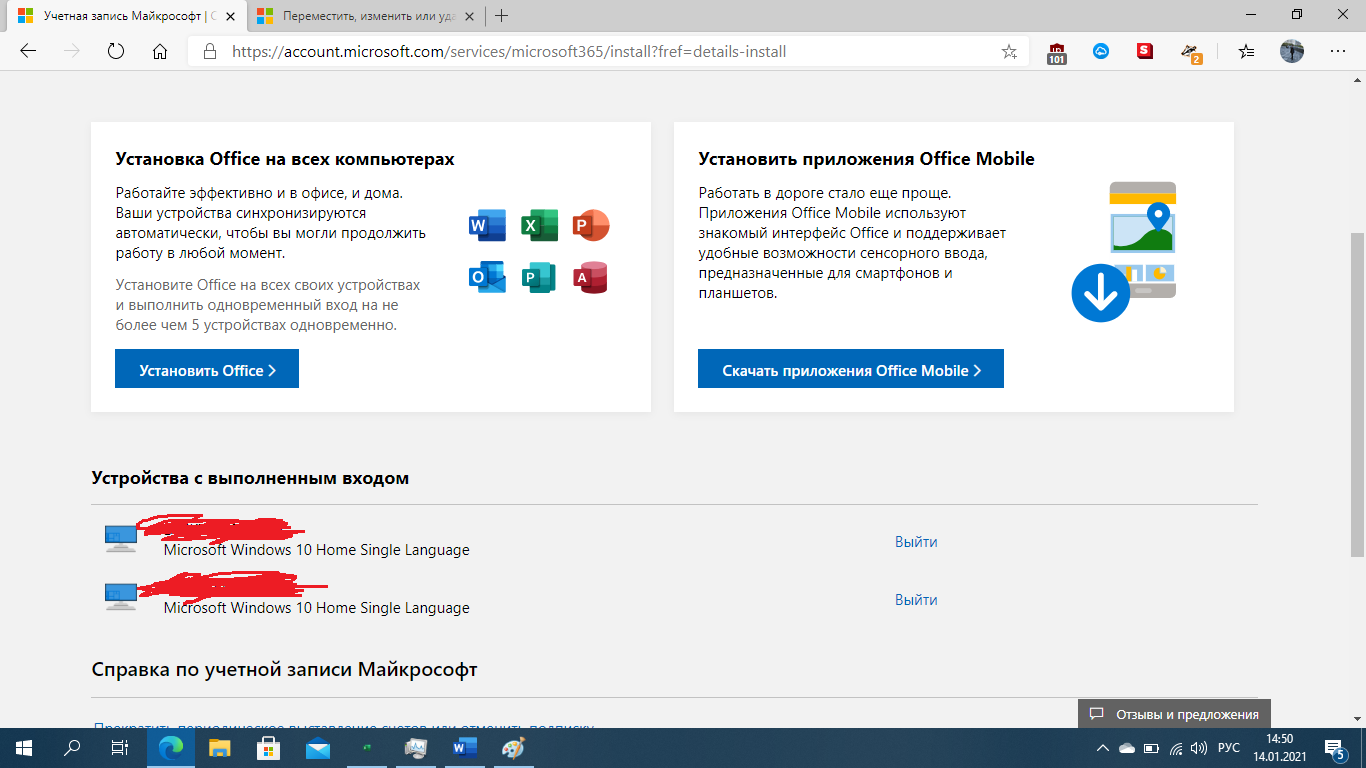This screenshot has height=768, width=1366.
Task: Open the volume tray icon
Action: [x=1199, y=748]
